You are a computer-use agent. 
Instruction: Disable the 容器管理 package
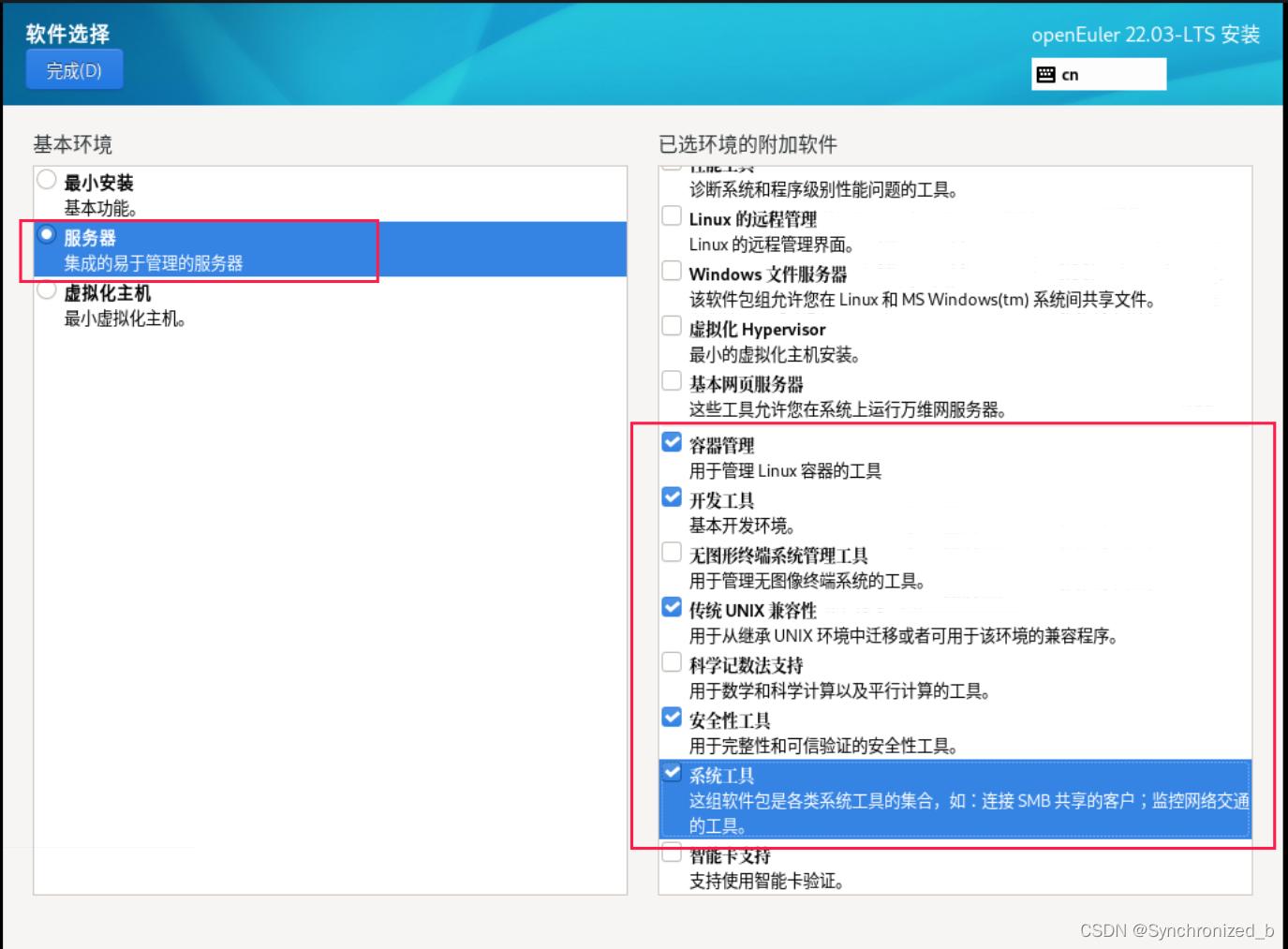coord(671,440)
